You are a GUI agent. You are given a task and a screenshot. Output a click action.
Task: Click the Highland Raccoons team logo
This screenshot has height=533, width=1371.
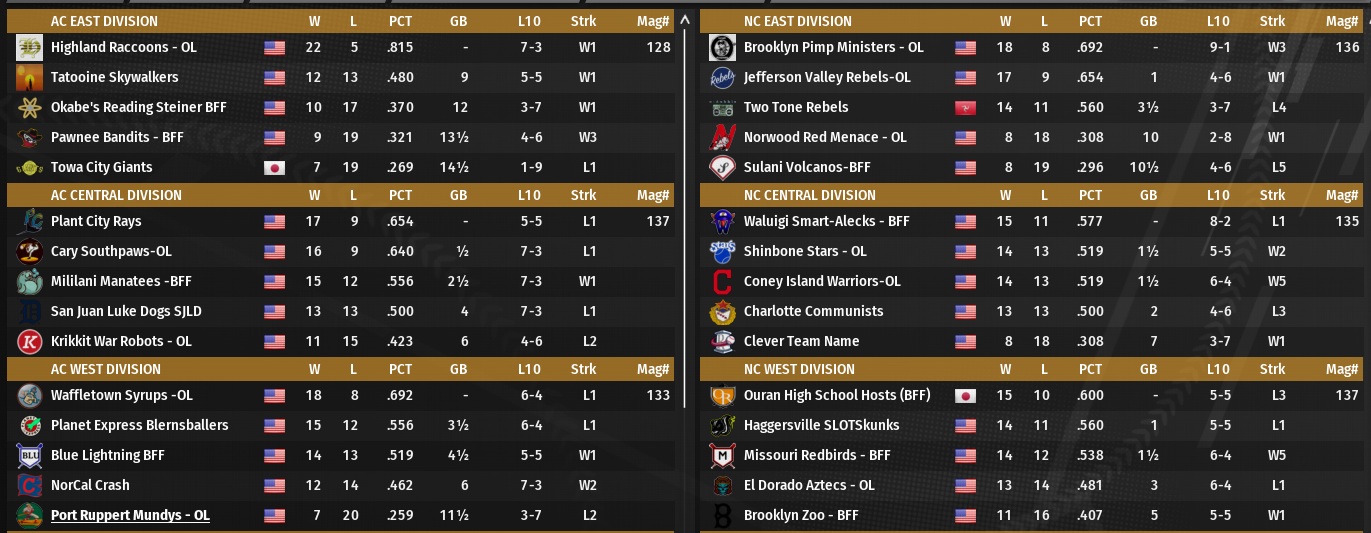tap(28, 47)
